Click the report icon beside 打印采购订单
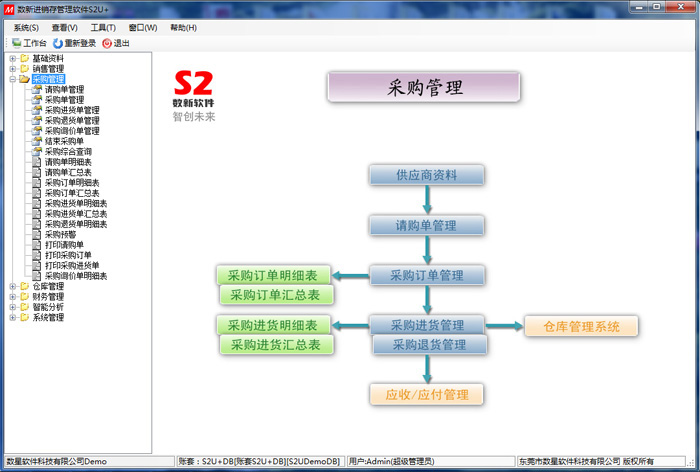700x472 pixels. pyautogui.click(x=37, y=255)
